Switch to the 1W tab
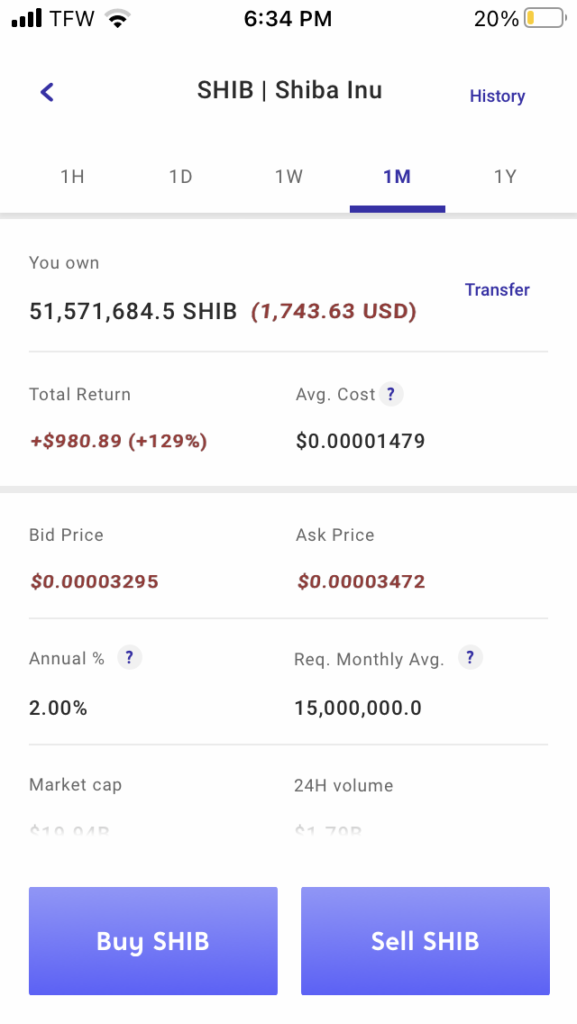The height and width of the screenshot is (1024, 577). click(288, 177)
